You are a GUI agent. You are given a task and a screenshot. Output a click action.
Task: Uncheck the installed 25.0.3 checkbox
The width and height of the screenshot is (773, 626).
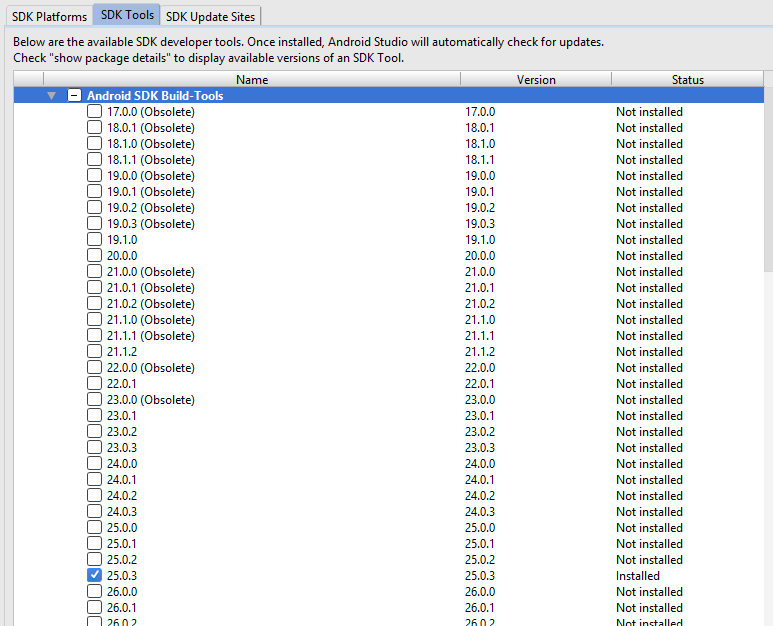pyautogui.click(x=94, y=575)
